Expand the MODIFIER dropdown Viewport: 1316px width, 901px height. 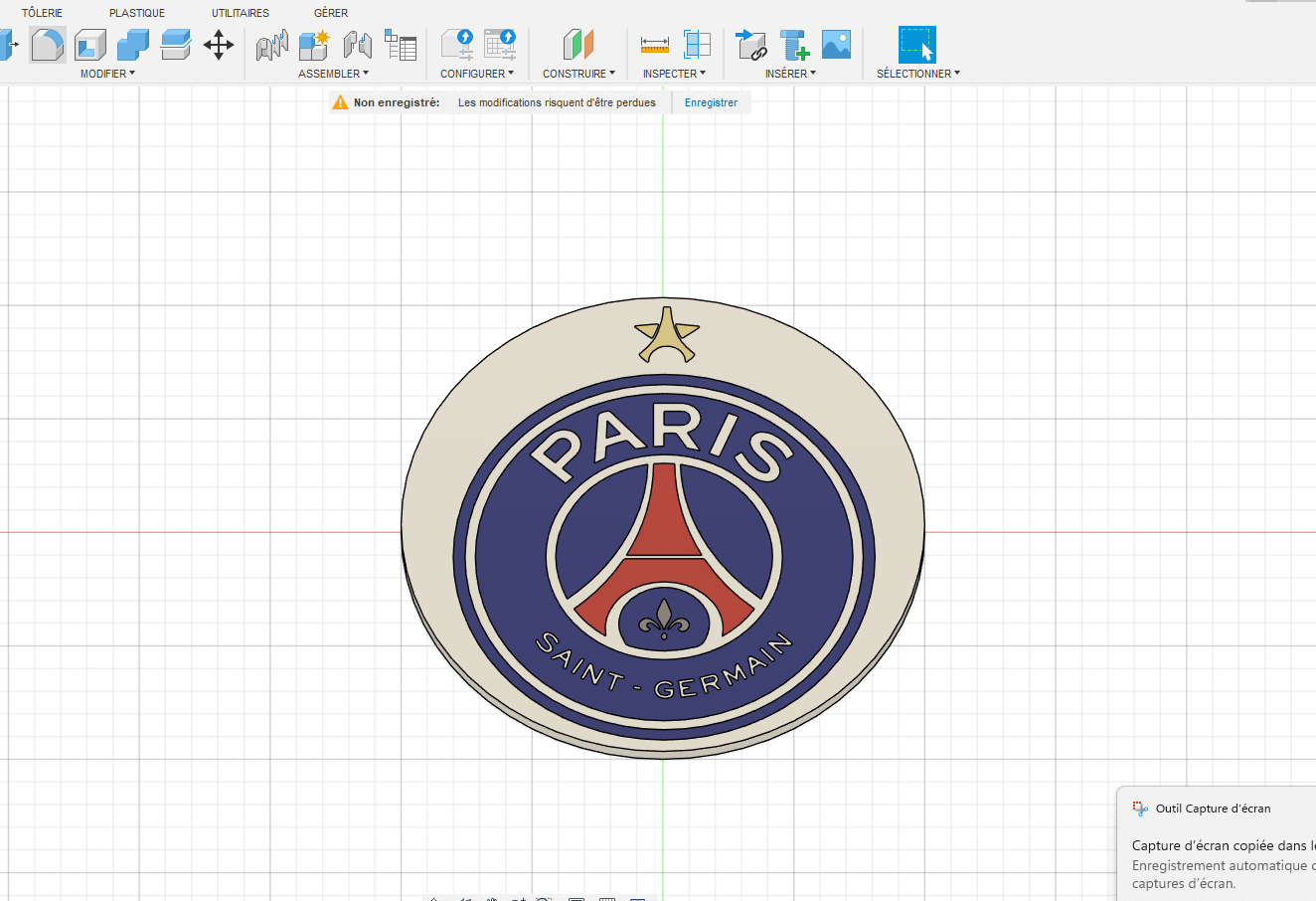(107, 74)
